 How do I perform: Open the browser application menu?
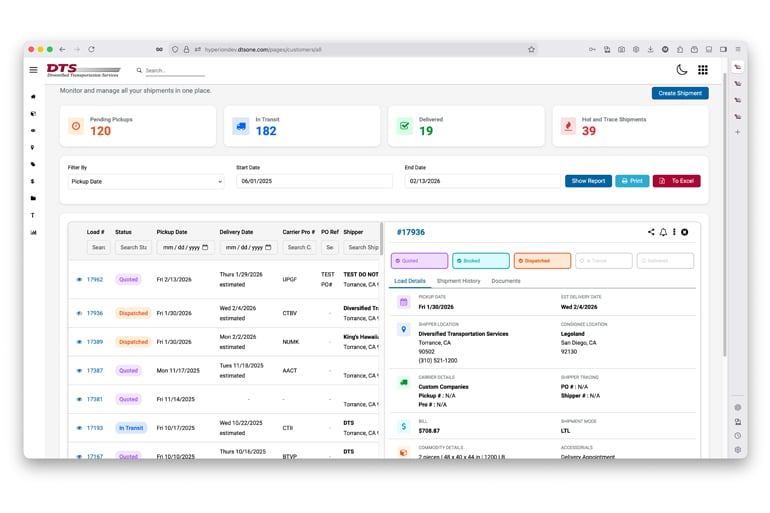(x=738, y=50)
